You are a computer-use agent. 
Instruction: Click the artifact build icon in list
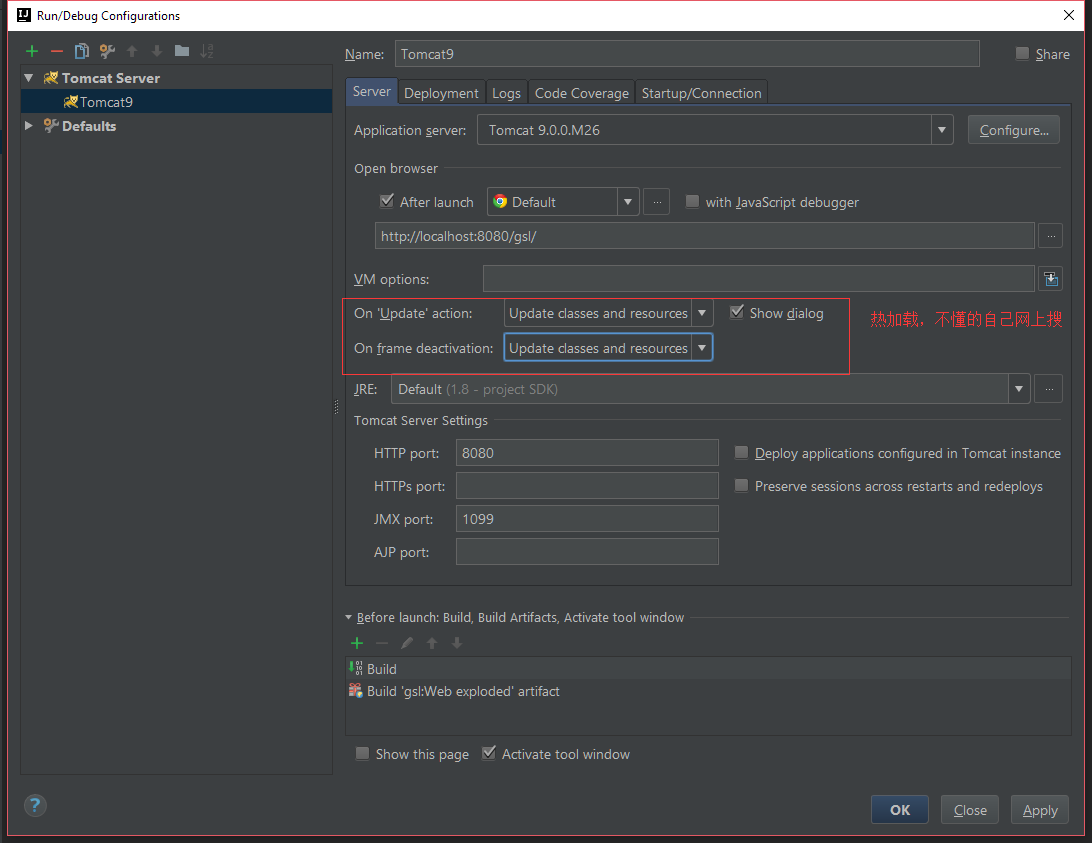355,691
